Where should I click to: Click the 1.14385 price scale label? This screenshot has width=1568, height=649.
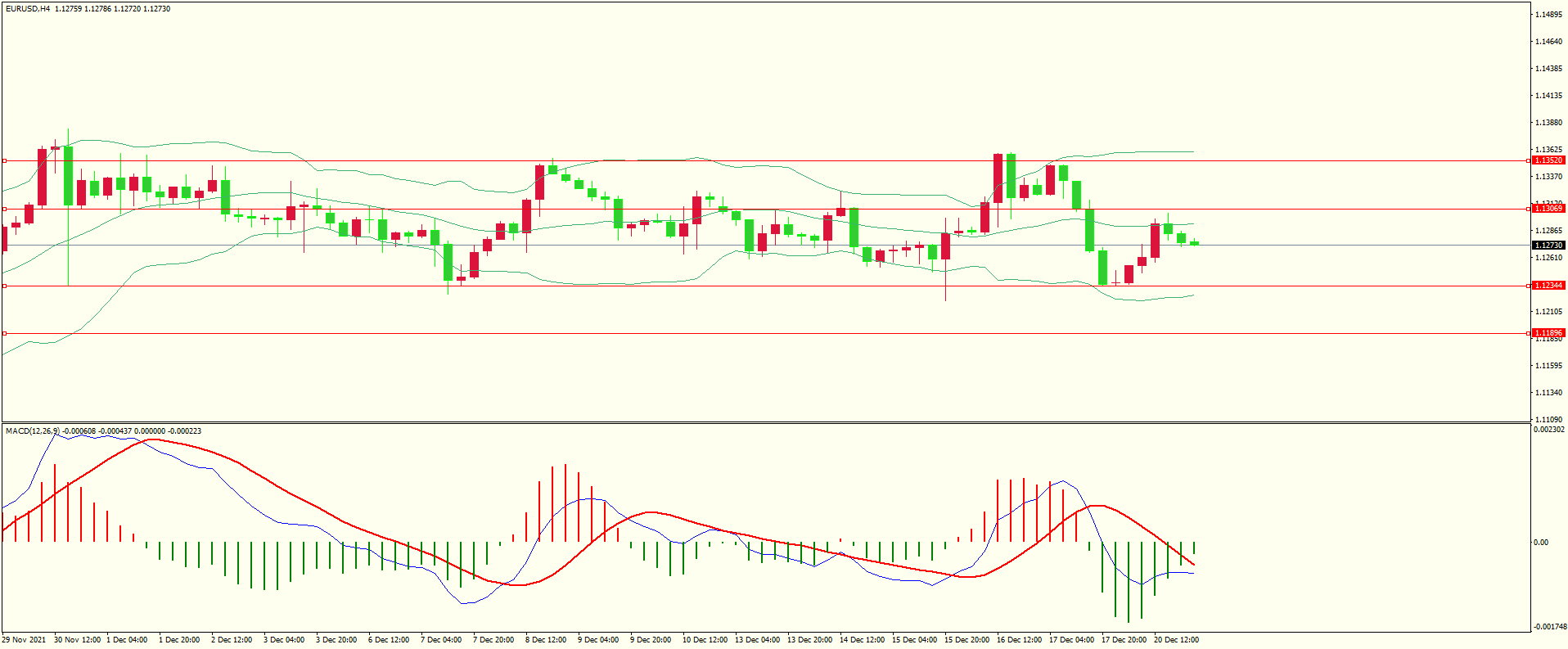[1549, 69]
